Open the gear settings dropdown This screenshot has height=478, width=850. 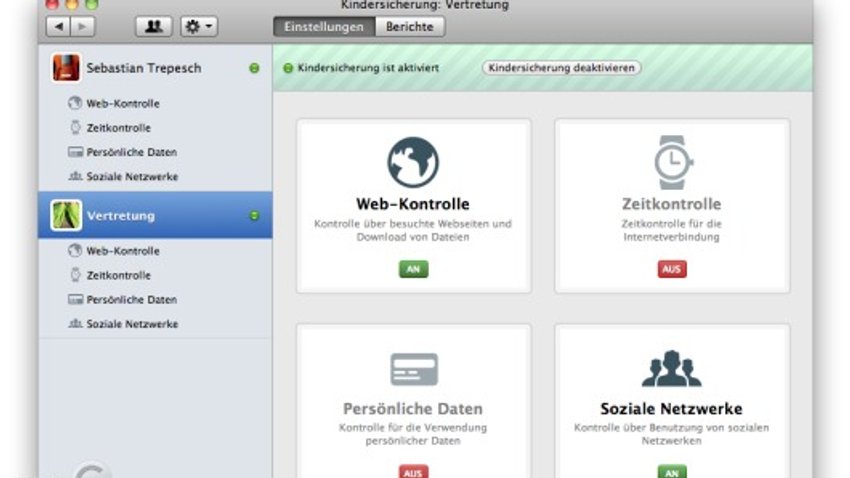pos(199,27)
